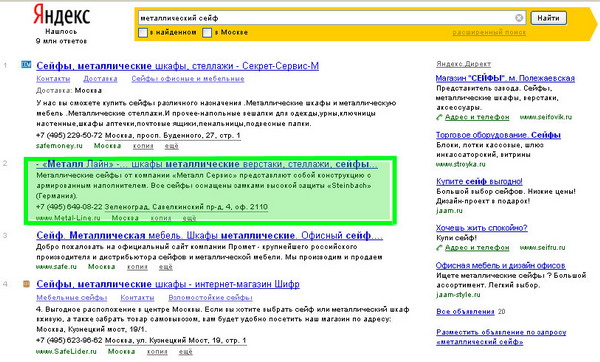Click the address 'Зеленоград, Савелкинский пр-д, 4, оф. 2110'
Viewport: 600px width, 362px height.
(186, 207)
